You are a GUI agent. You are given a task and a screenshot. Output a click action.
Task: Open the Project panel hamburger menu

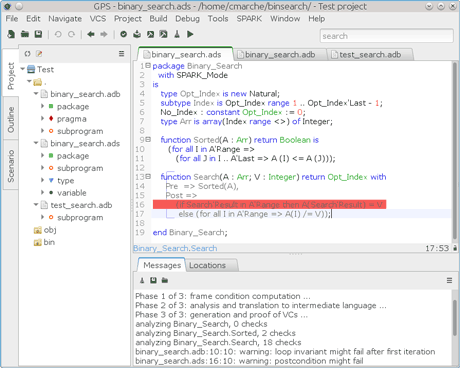coord(122,54)
